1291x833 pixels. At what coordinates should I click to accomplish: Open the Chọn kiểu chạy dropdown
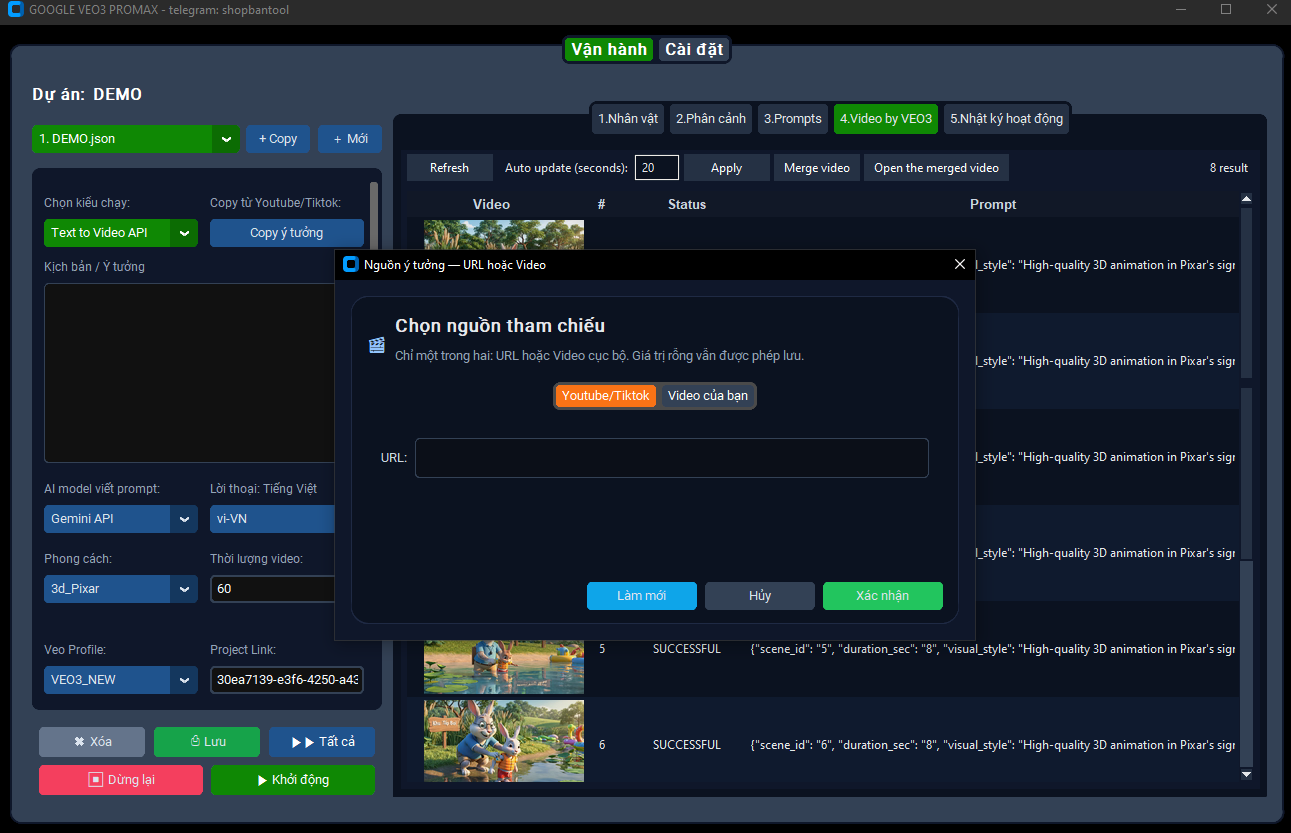184,233
